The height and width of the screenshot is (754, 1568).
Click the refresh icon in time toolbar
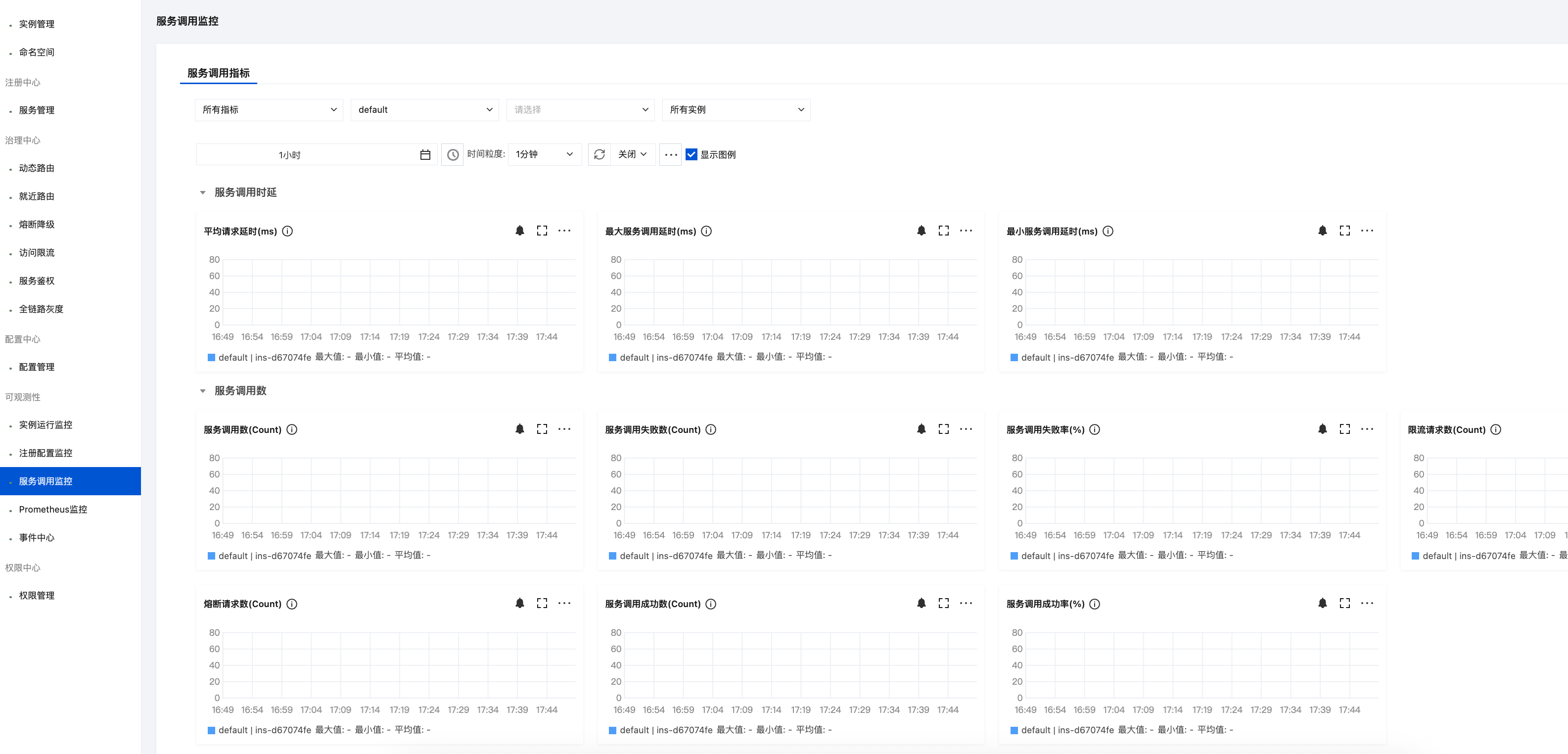coord(599,155)
